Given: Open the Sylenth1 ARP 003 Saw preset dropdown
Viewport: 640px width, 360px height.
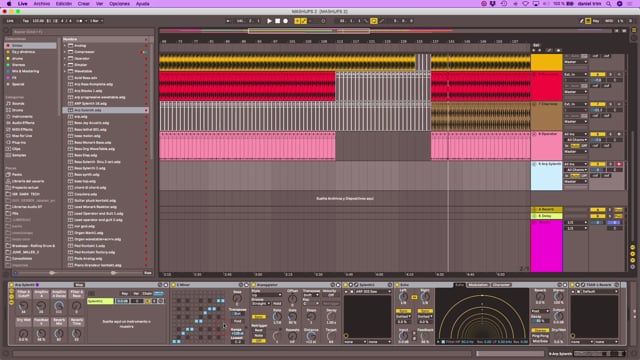Looking at the screenshot, I should pos(367,291).
